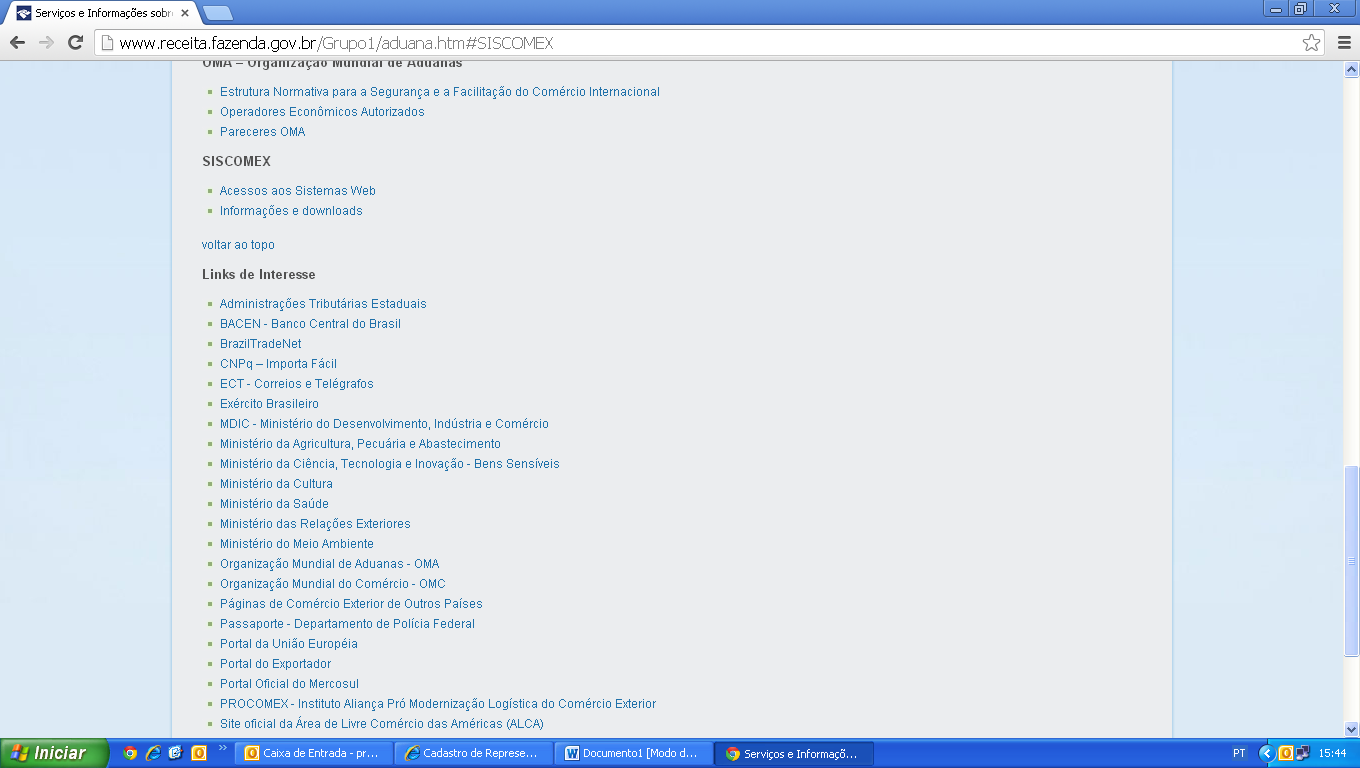Click the scrollbar up arrow
The width and height of the screenshot is (1360, 768).
(1351, 70)
